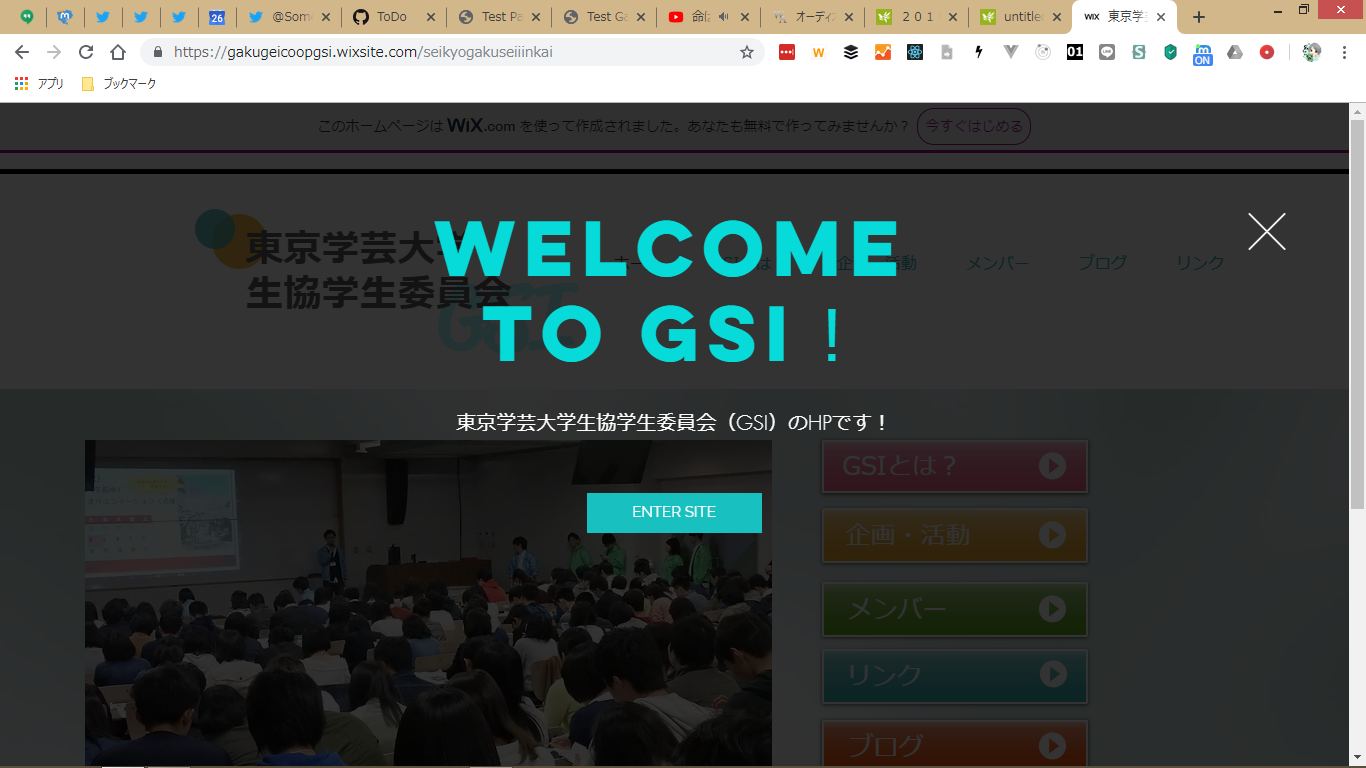Click the React developer tools extension icon
The width and height of the screenshot is (1366, 768).
tap(915, 52)
